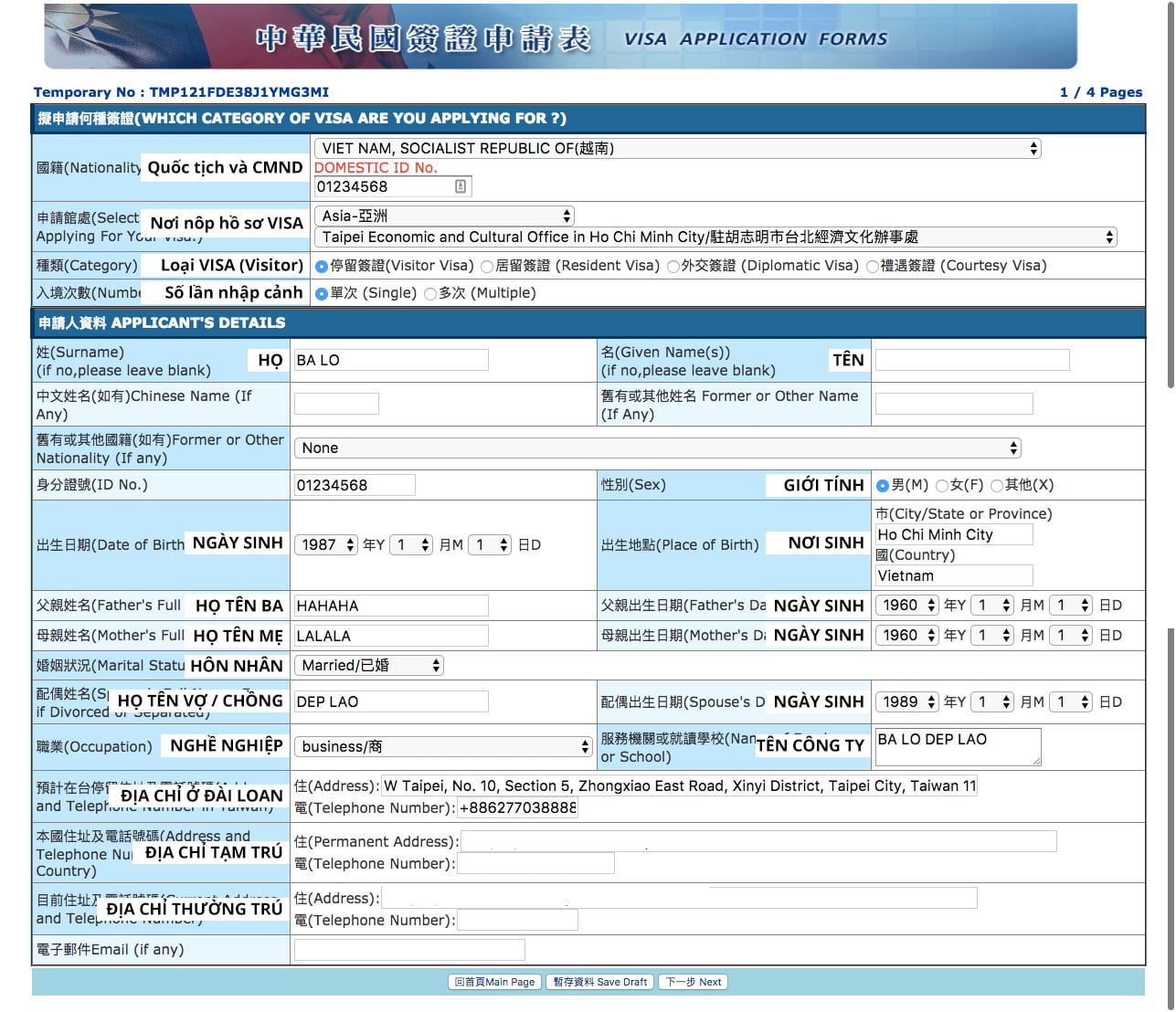Click the Save Draft button
1176x1012 pixels.
click(x=600, y=982)
